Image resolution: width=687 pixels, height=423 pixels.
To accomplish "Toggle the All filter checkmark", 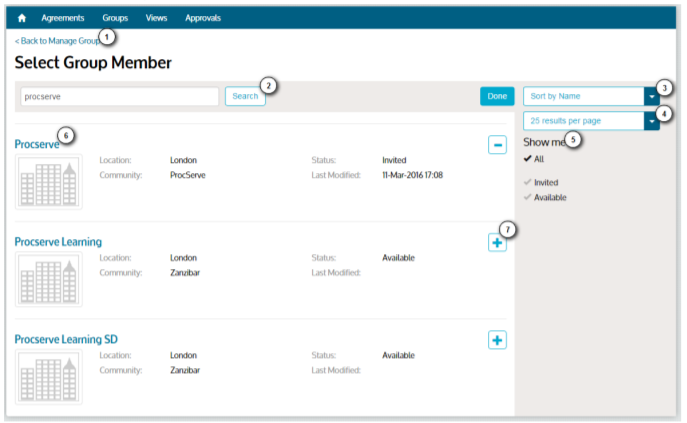I will 528,159.
